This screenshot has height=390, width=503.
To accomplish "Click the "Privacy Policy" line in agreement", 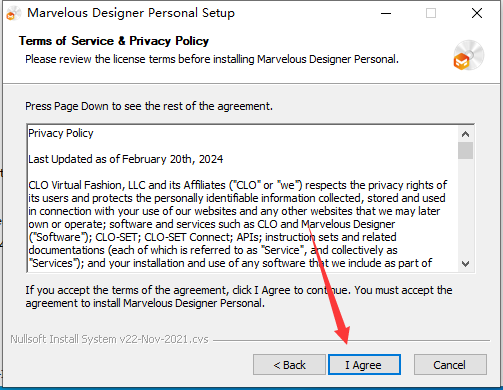I will tap(61, 133).
